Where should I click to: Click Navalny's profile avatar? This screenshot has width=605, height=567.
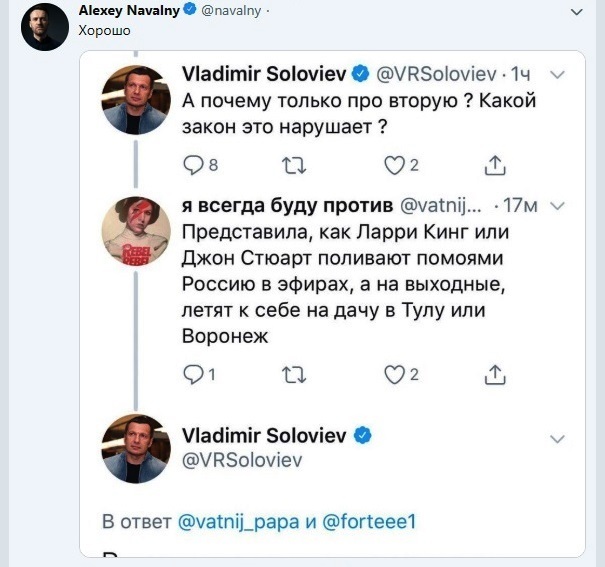44,26
